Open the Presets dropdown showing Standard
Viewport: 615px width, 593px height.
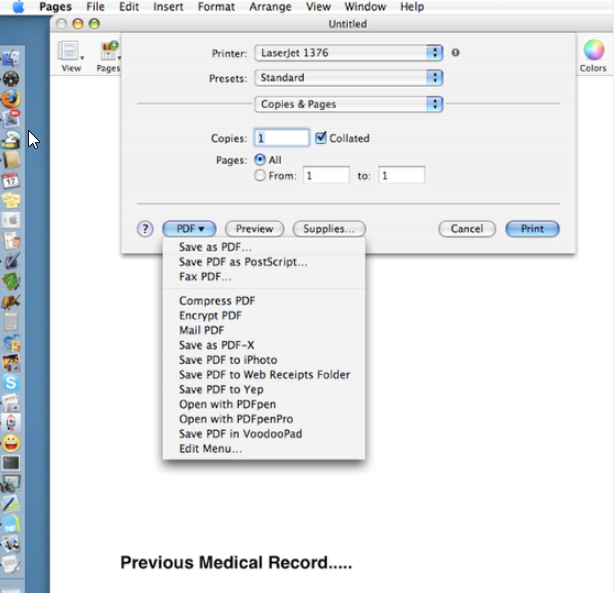point(349,78)
